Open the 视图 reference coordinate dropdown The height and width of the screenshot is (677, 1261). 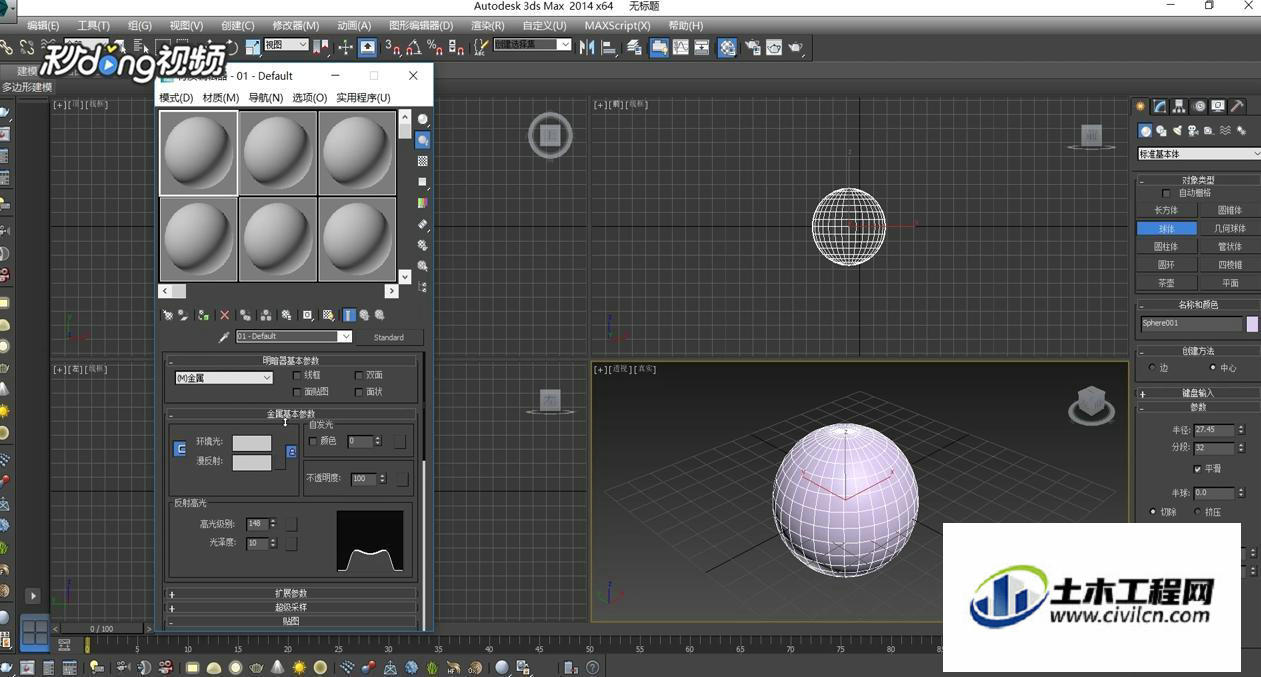pos(286,45)
